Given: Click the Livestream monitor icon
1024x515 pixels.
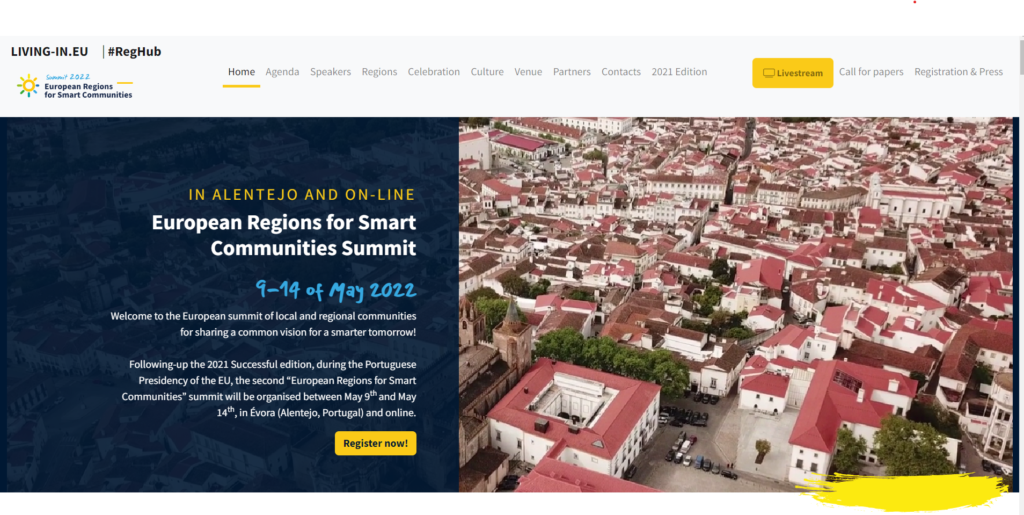Looking at the screenshot, I should [769, 73].
